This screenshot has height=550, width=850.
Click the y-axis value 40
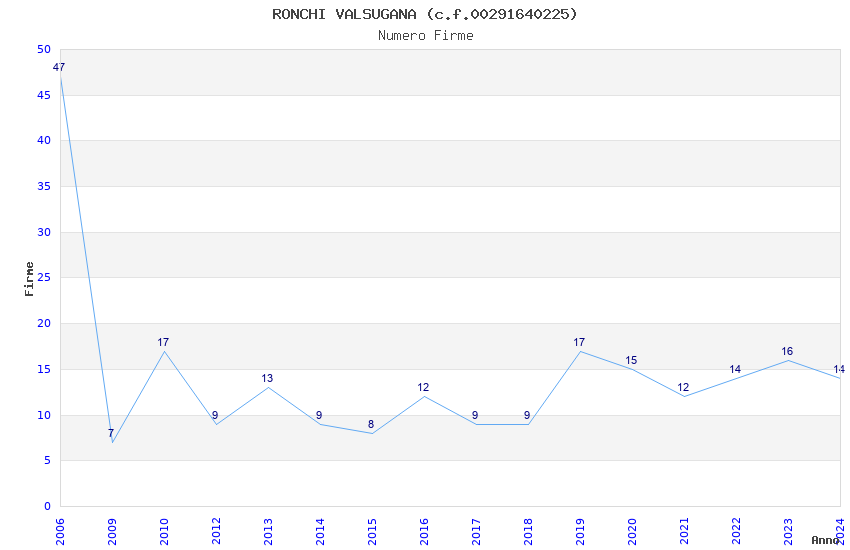[44, 140]
